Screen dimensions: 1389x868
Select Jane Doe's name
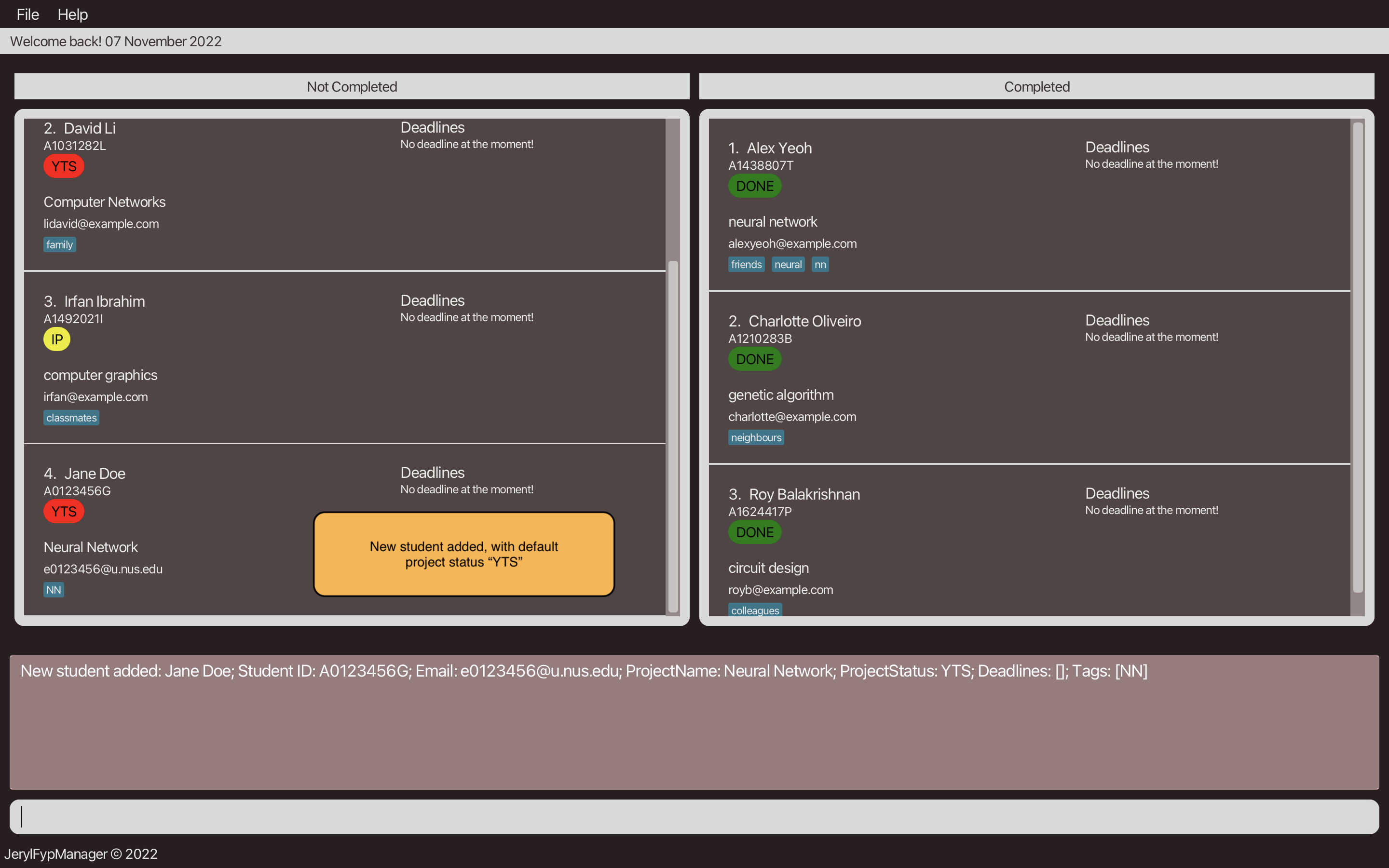click(95, 474)
